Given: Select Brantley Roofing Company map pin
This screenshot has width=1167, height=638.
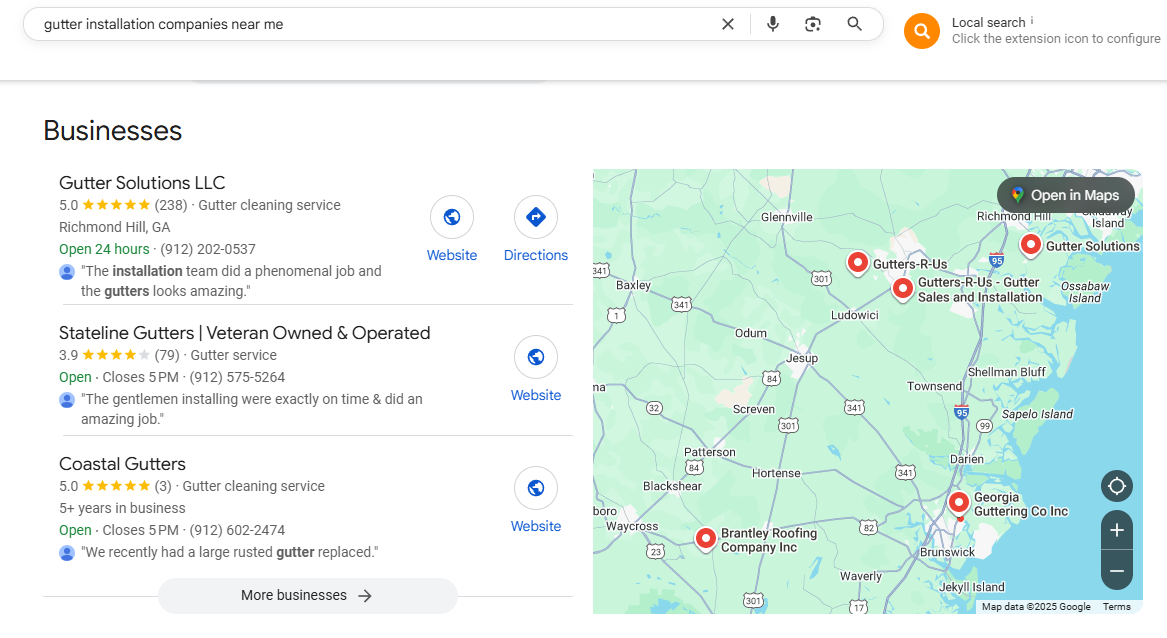Looking at the screenshot, I should click(x=705, y=538).
